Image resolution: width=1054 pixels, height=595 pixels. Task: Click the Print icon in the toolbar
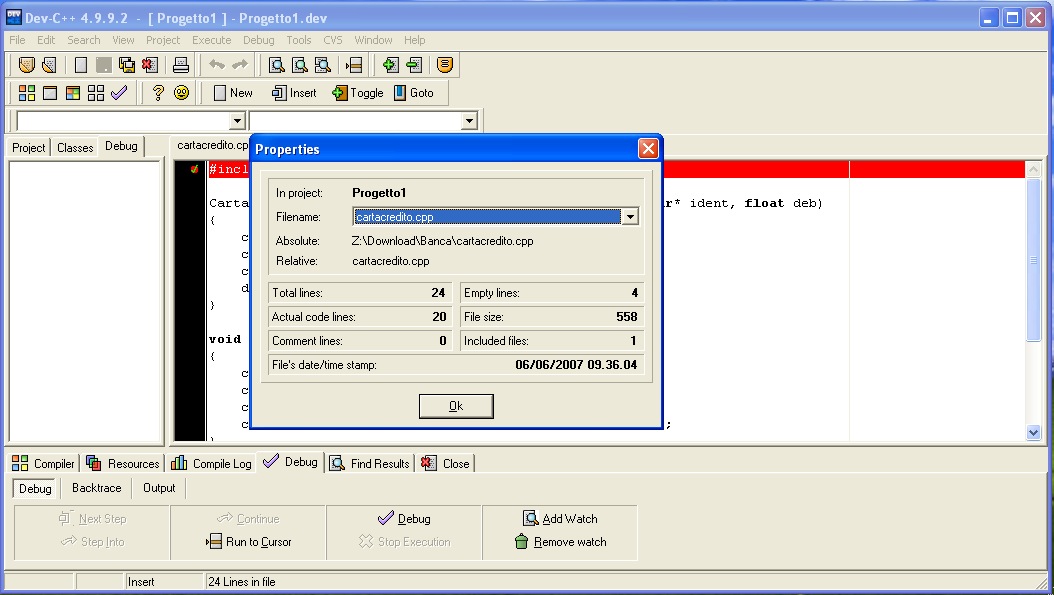(181, 65)
